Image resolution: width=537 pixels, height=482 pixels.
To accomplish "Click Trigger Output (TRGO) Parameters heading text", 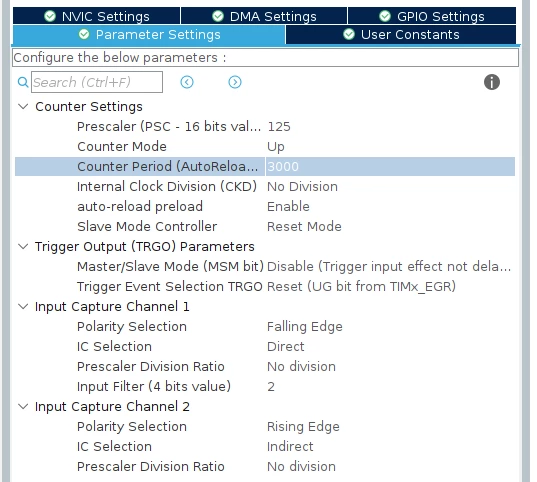I will 145,246.
